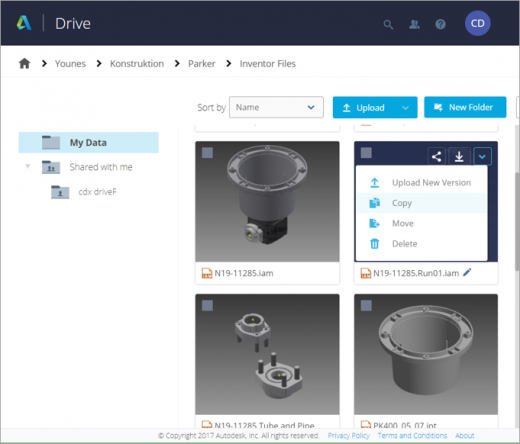This screenshot has width=520, height=444.
Task: Click pencil rename icon next to N19-11285.Run01.iam
Action: [x=467, y=272]
